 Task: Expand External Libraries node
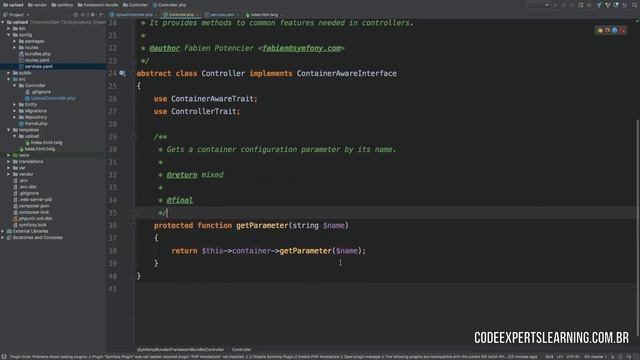click(x=3, y=231)
